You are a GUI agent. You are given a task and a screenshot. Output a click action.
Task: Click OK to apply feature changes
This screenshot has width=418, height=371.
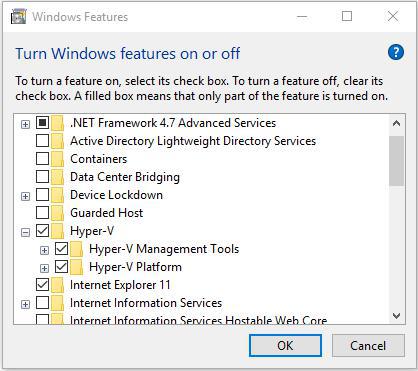[285, 346]
